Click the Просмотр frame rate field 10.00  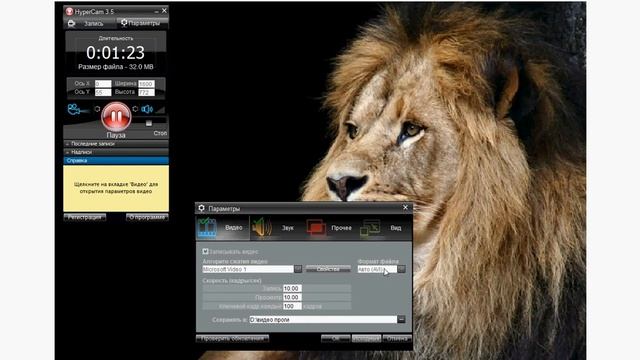292,298
